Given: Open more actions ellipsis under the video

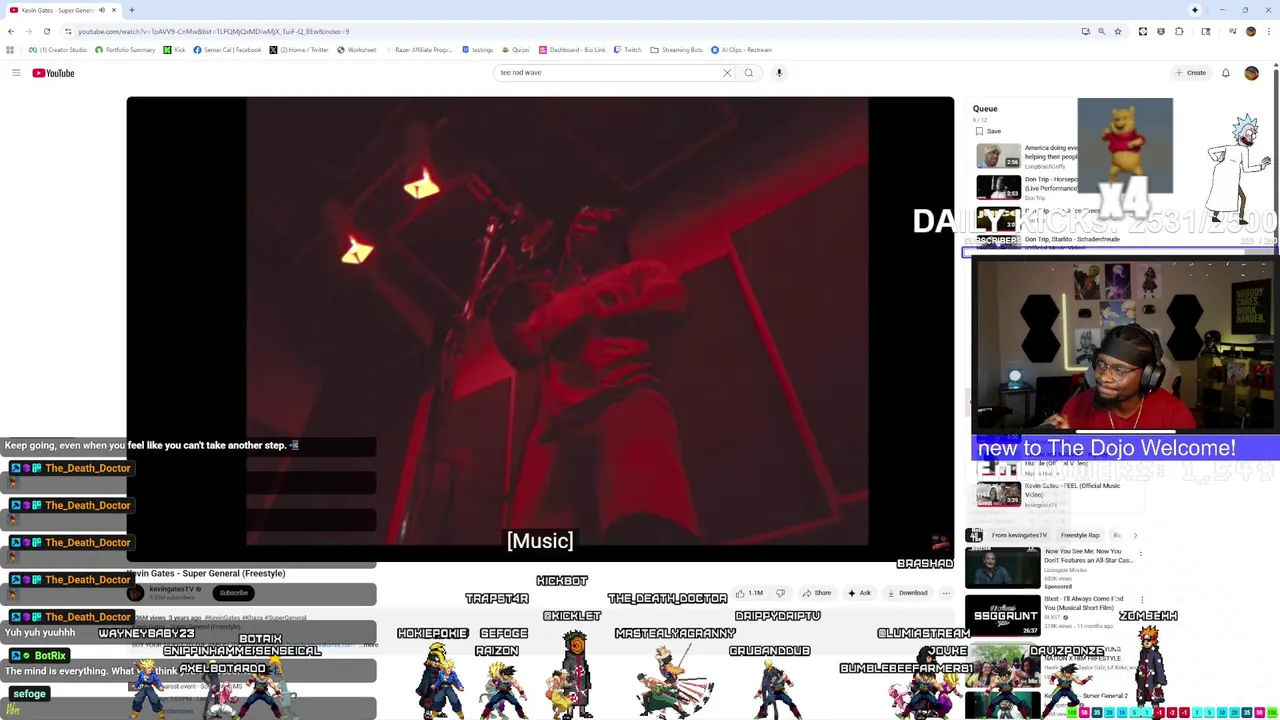Looking at the screenshot, I should pos(946,593).
